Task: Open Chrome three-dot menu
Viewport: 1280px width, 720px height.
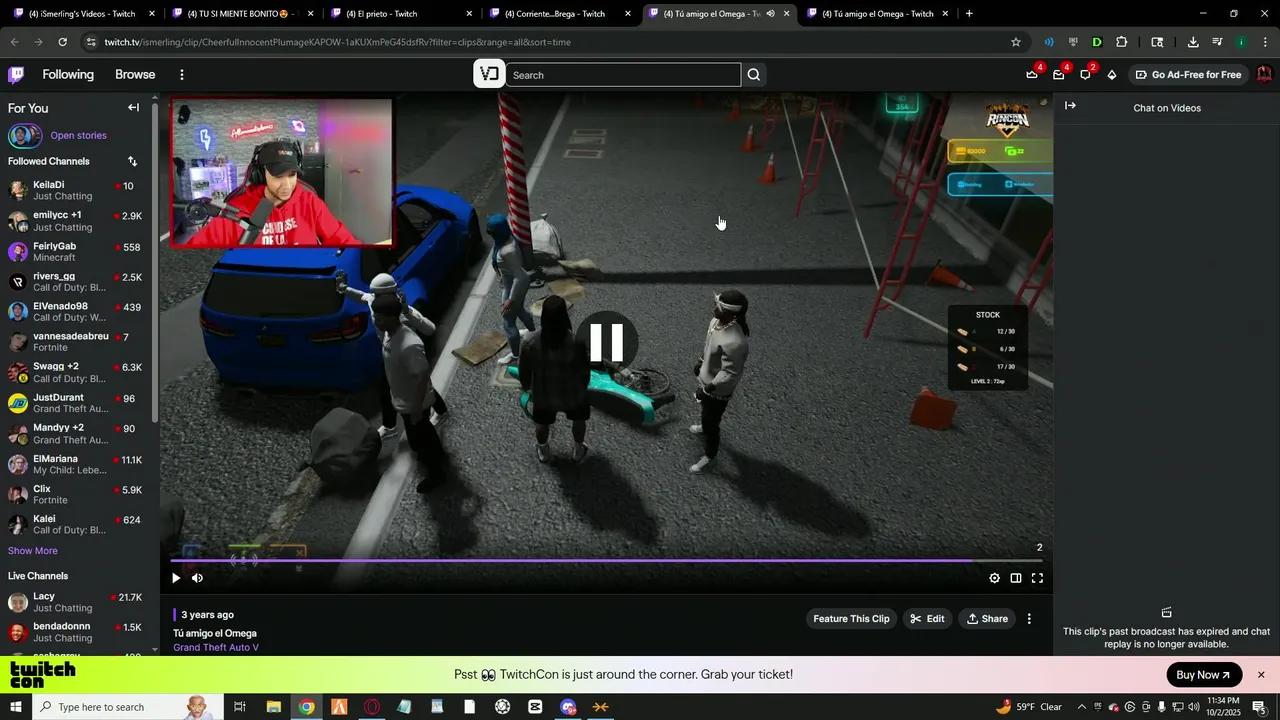Action: pyautogui.click(x=1265, y=42)
